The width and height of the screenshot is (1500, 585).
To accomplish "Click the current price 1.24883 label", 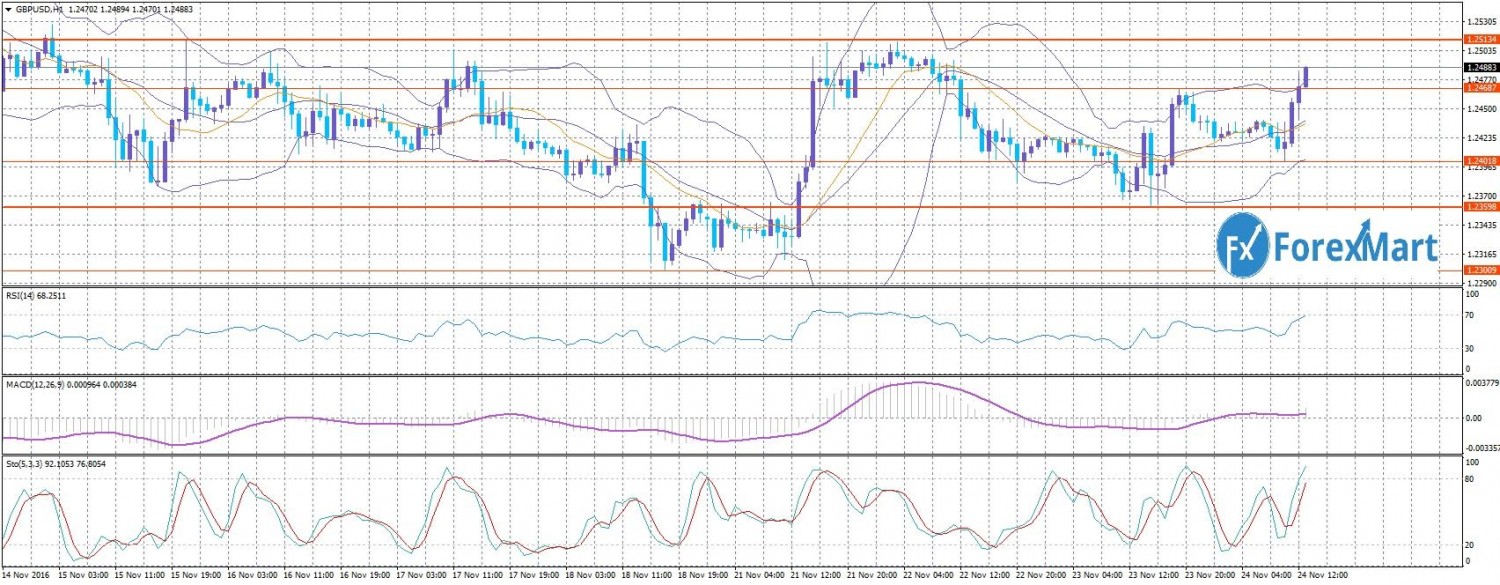I will [1481, 67].
